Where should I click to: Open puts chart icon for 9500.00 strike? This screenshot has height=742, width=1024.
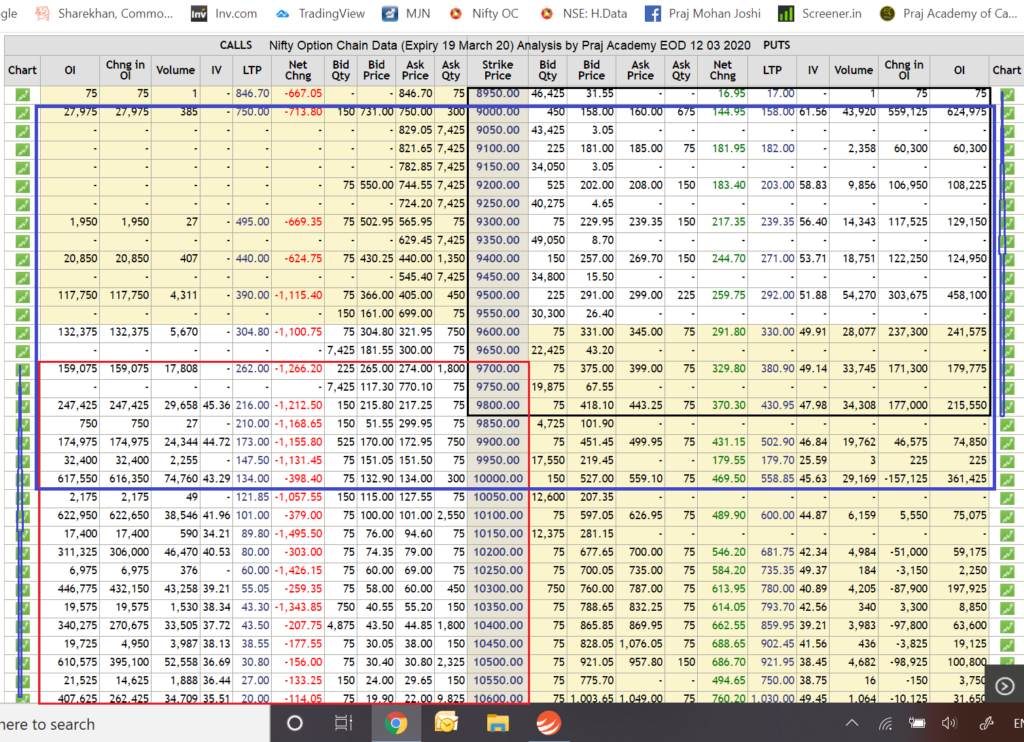[1007, 296]
